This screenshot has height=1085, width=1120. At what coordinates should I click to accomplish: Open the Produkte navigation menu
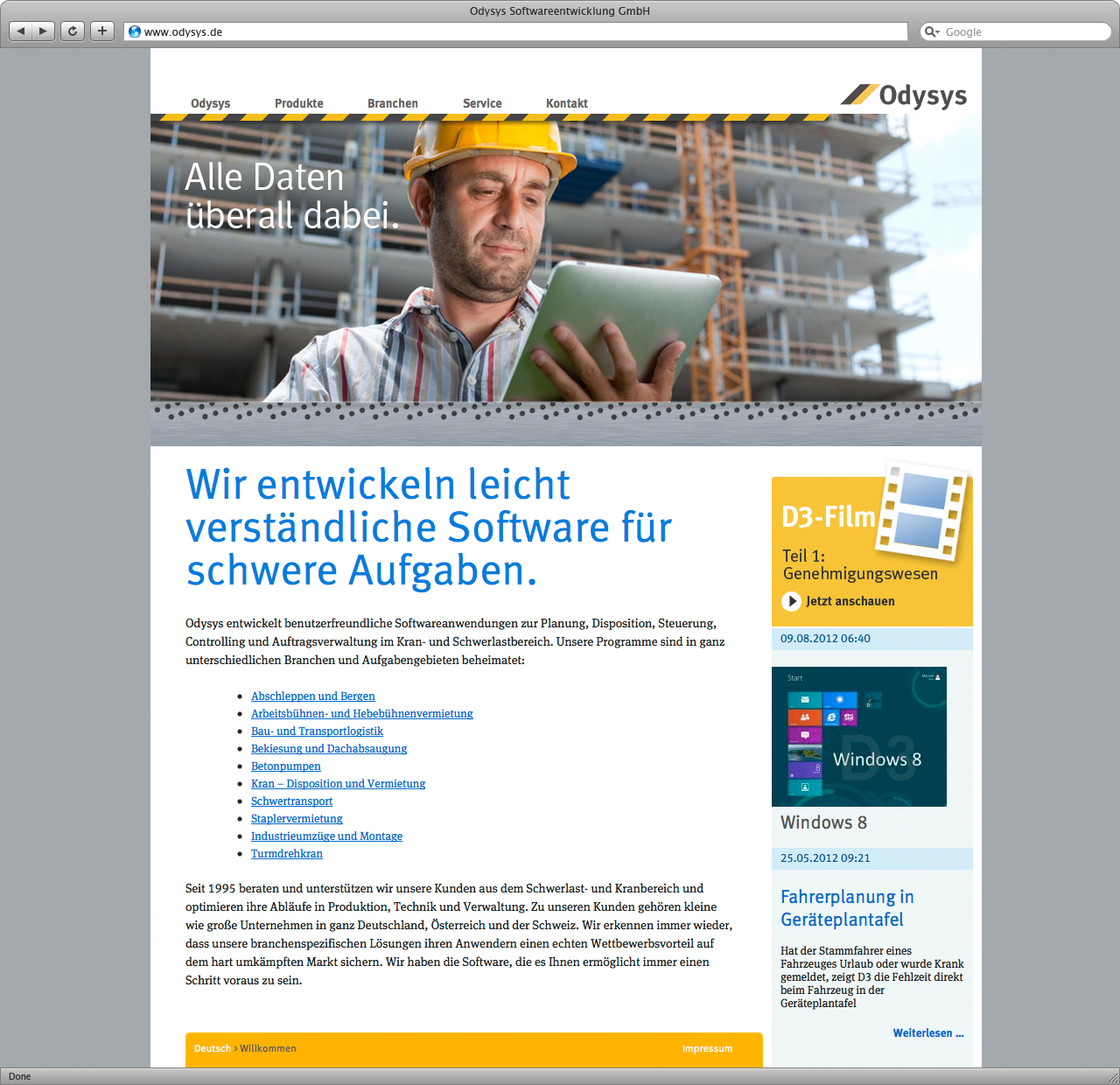[298, 103]
